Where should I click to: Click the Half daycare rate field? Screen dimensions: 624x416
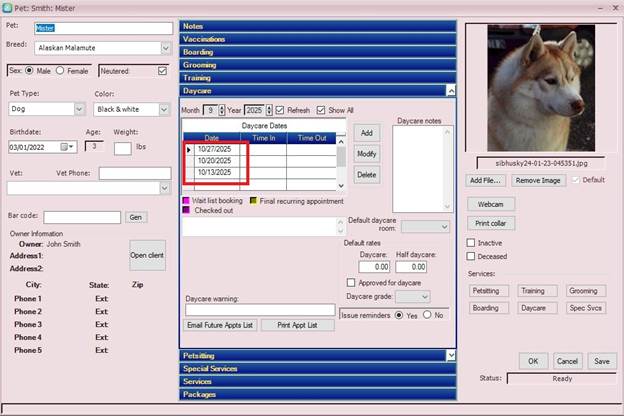point(411,267)
